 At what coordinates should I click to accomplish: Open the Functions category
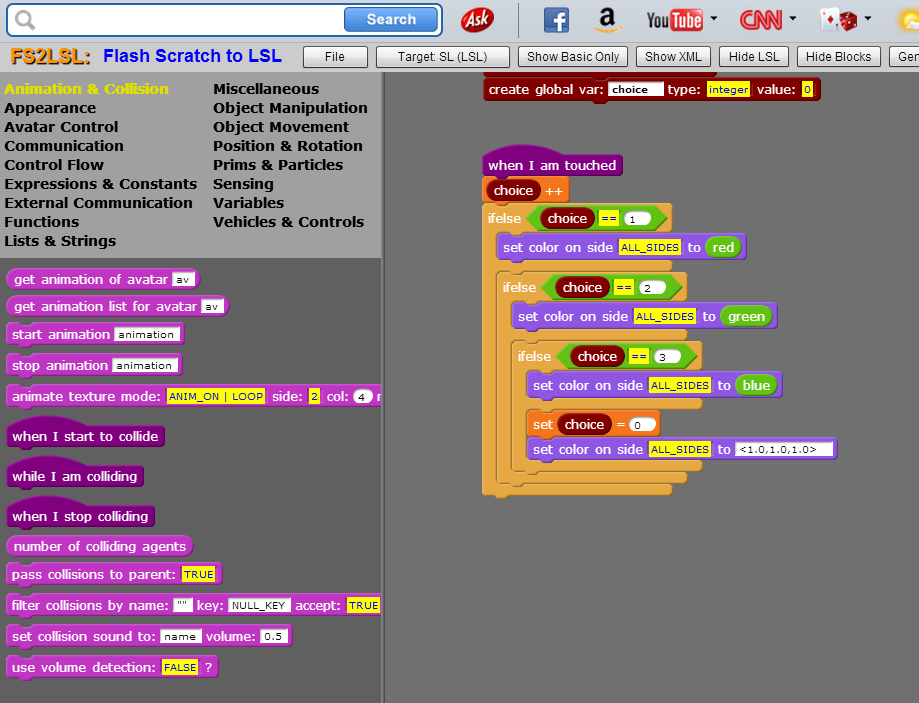point(42,222)
